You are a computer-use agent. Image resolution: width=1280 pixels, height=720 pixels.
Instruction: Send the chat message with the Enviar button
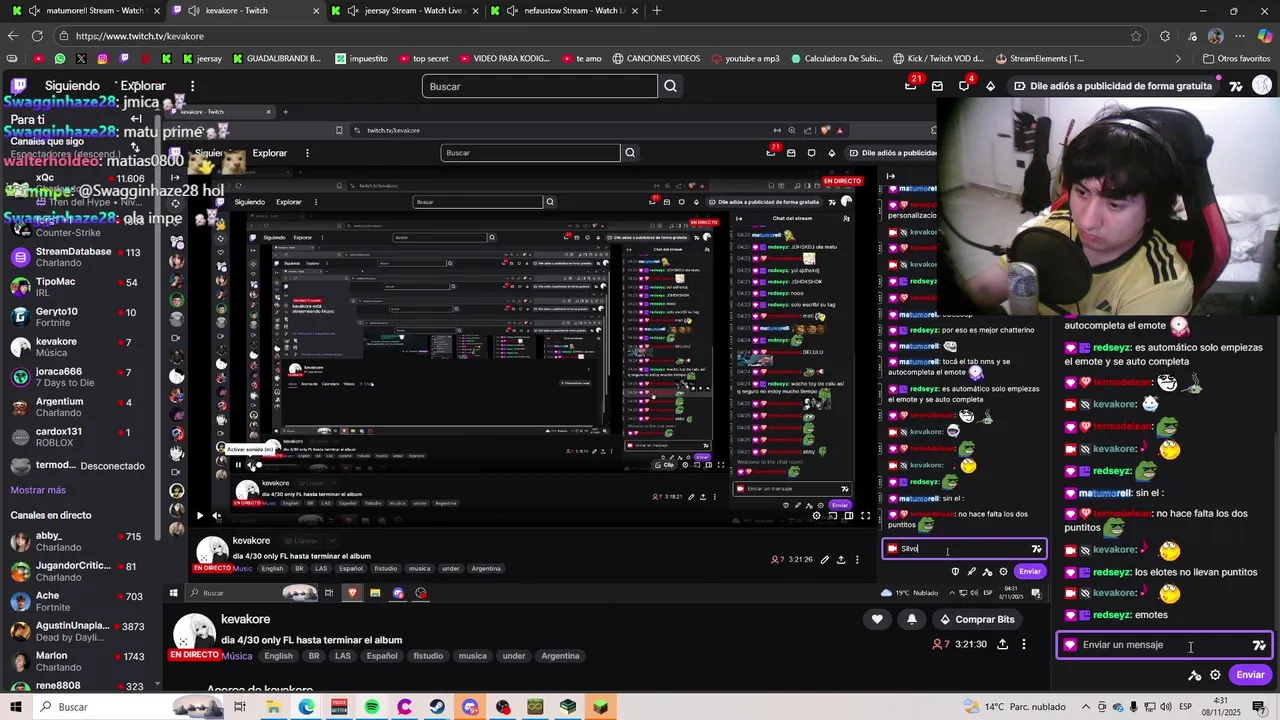[x=1250, y=675]
